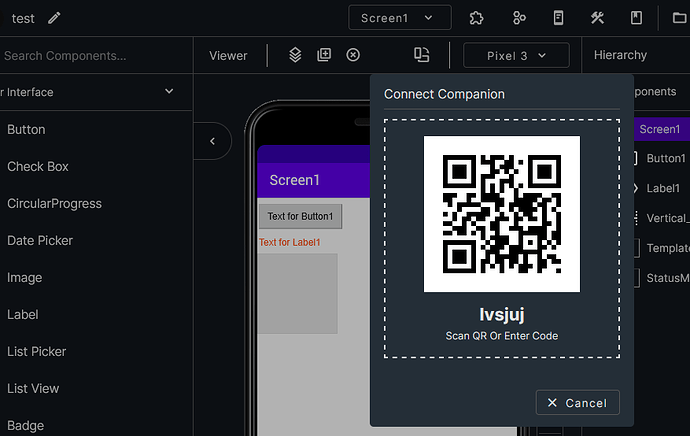
Task: Open the extensions puzzle icon
Action: tap(476, 18)
